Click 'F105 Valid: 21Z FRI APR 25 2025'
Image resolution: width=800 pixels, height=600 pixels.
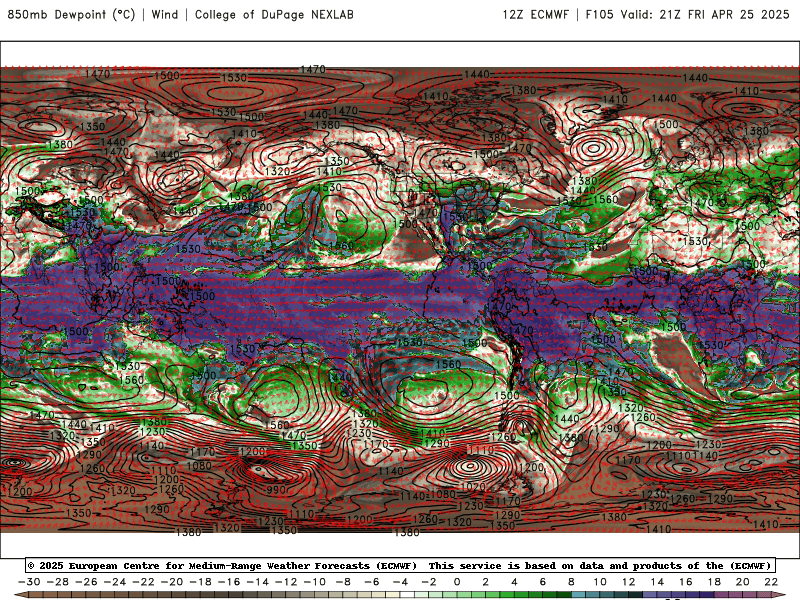(x=687, y=14)
